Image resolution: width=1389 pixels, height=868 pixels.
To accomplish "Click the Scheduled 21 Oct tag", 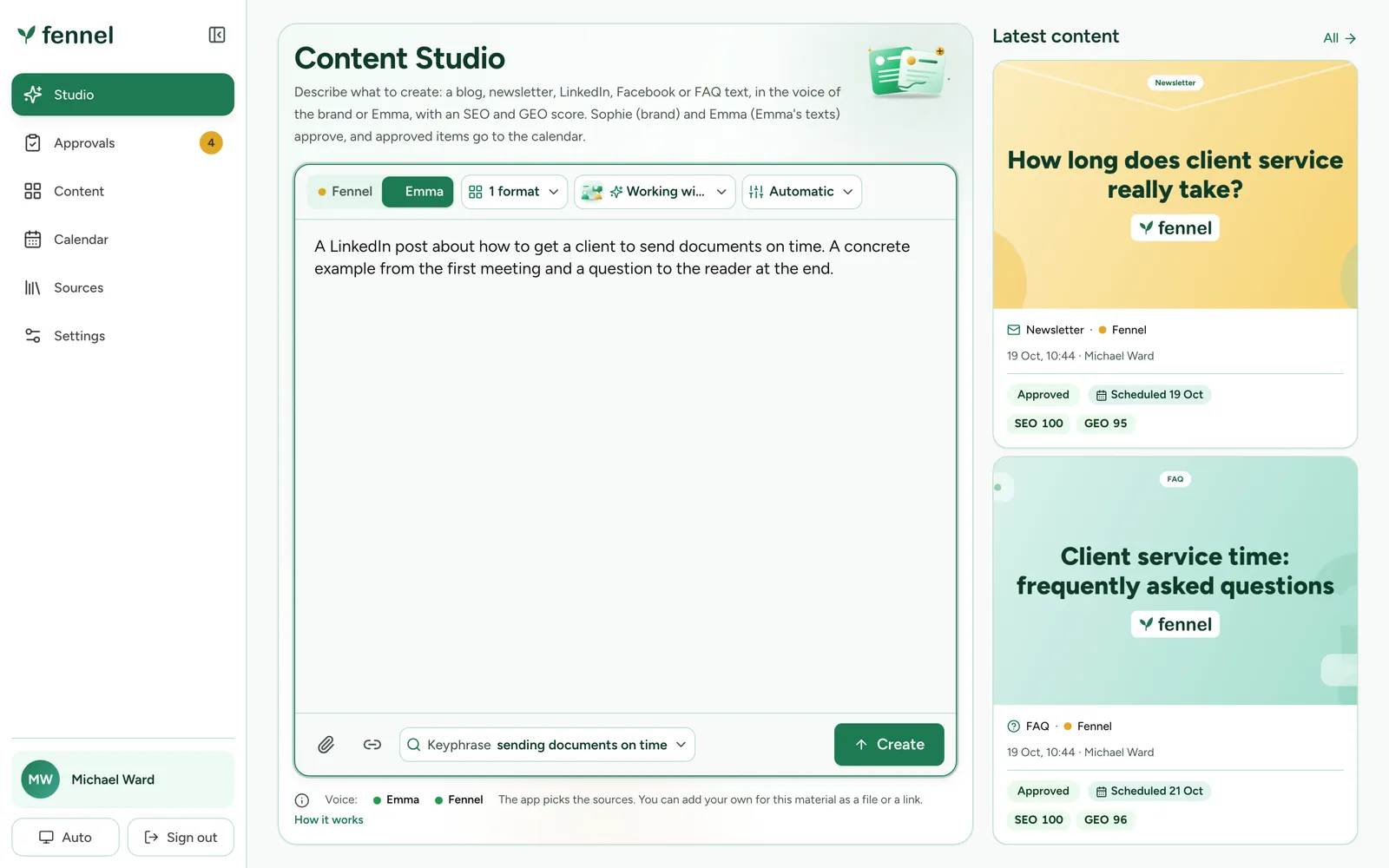I will pos(1149,792).
